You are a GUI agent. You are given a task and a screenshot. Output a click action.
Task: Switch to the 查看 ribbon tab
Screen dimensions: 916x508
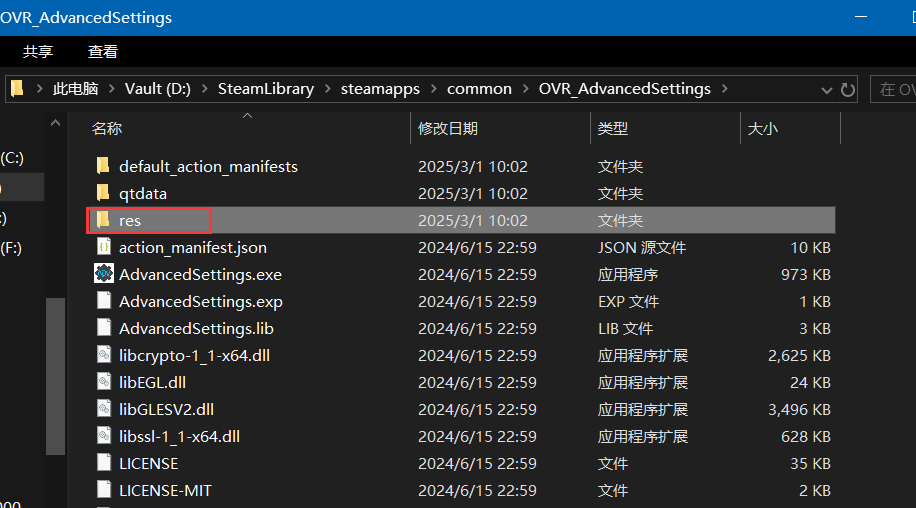102,51
